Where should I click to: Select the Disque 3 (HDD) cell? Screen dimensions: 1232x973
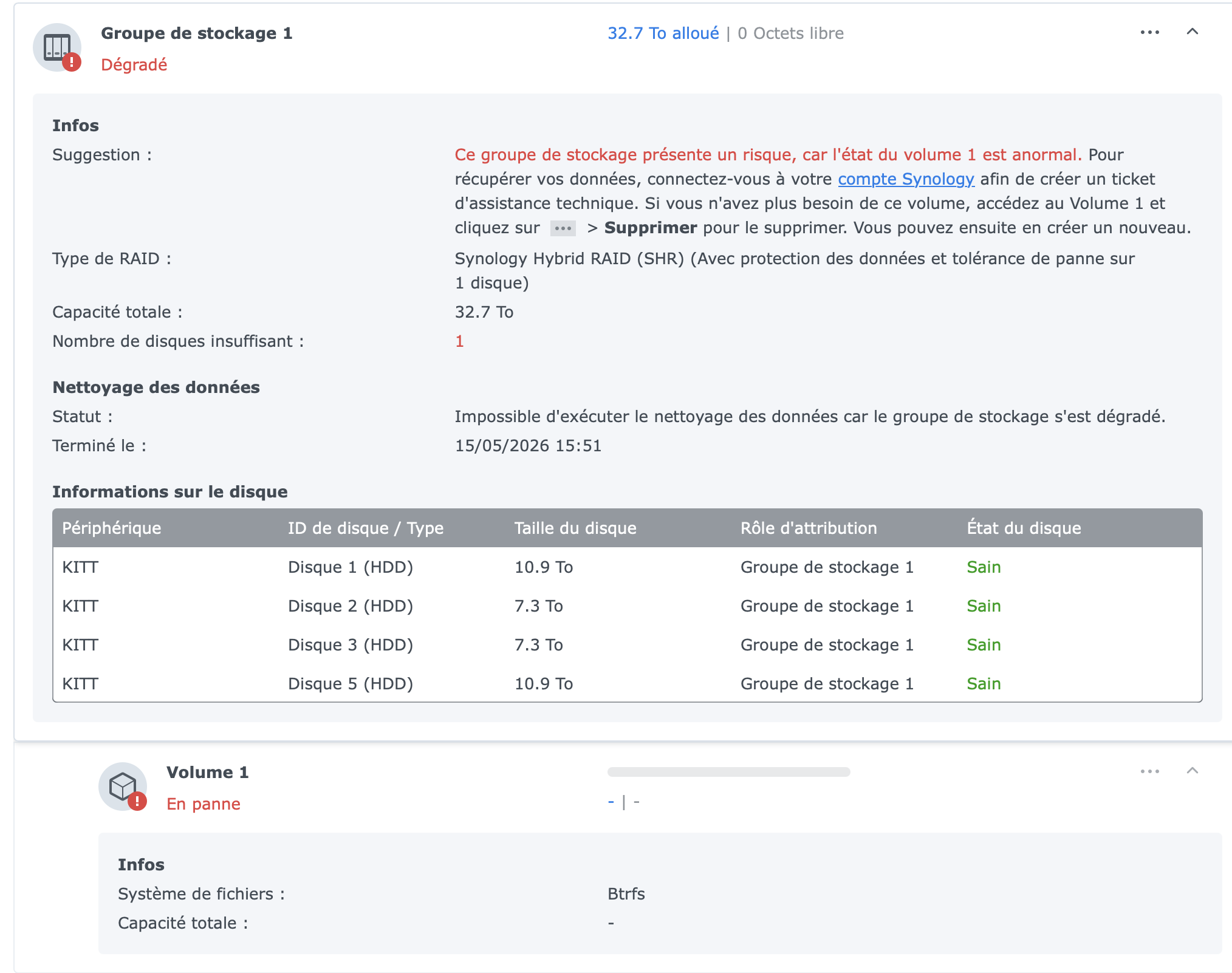(351, 645)
